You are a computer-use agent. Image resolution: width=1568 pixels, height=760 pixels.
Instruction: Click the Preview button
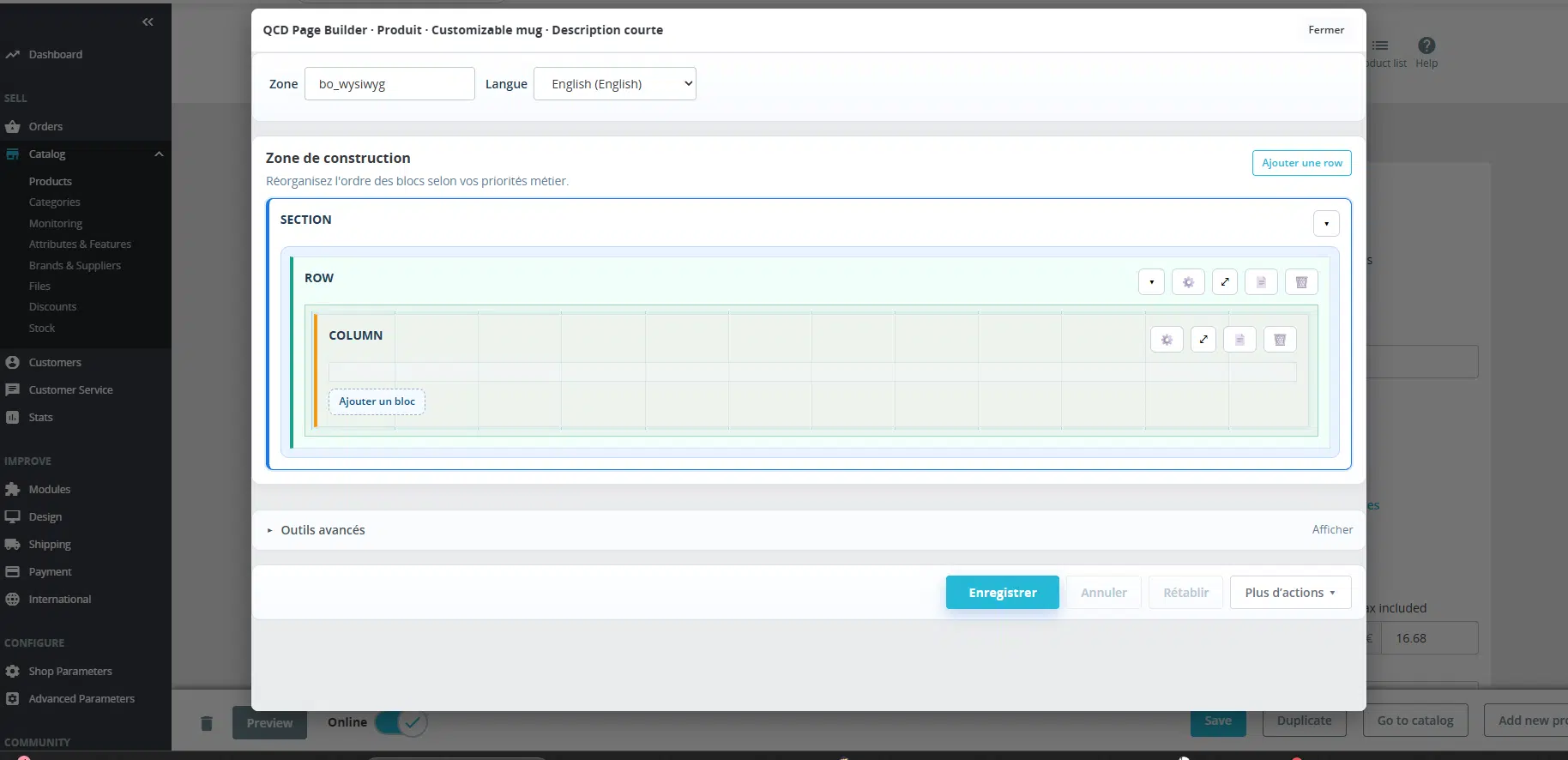click(269, 723)
